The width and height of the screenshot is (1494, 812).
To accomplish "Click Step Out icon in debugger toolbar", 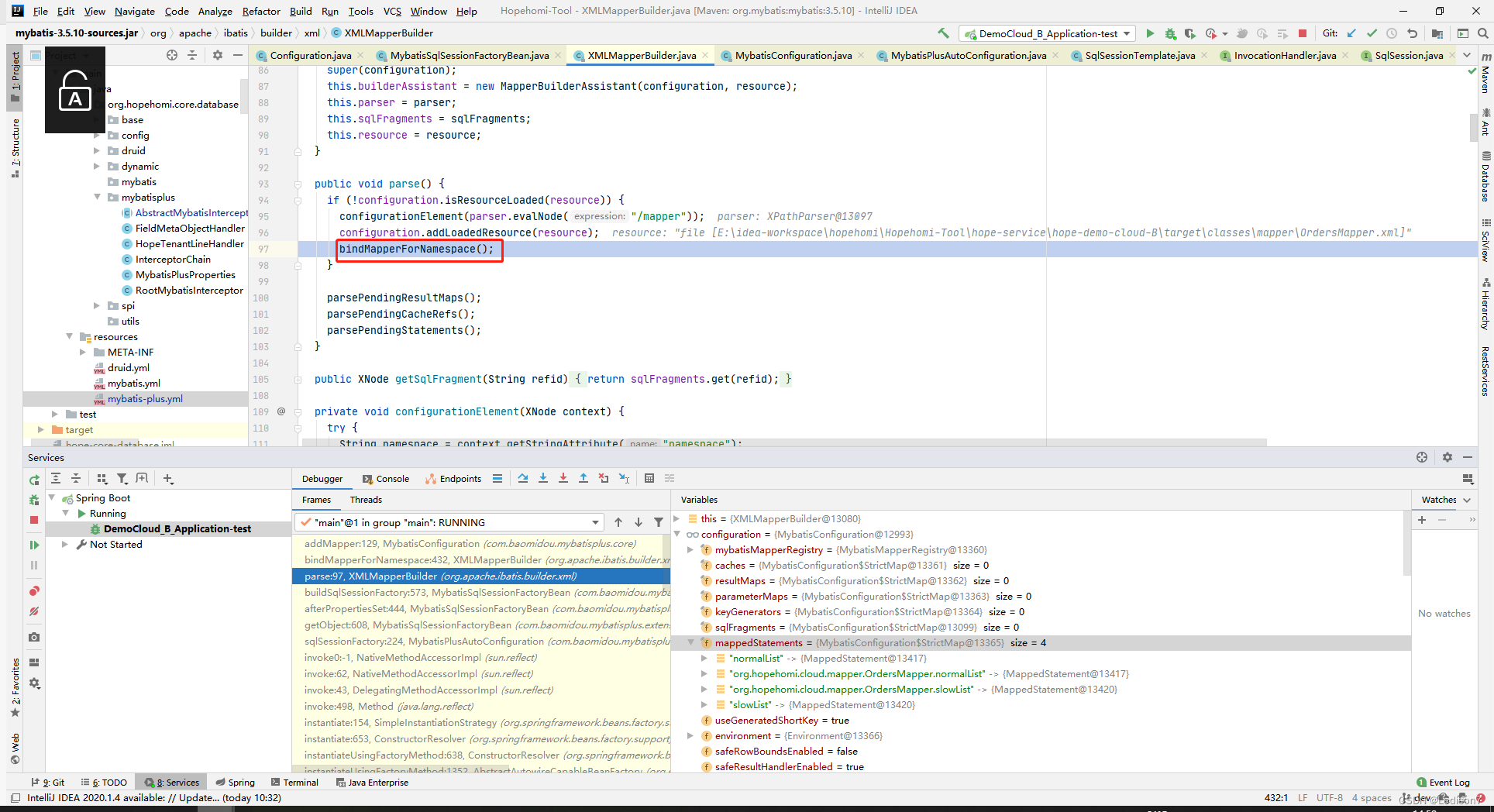I will (583, 478).
